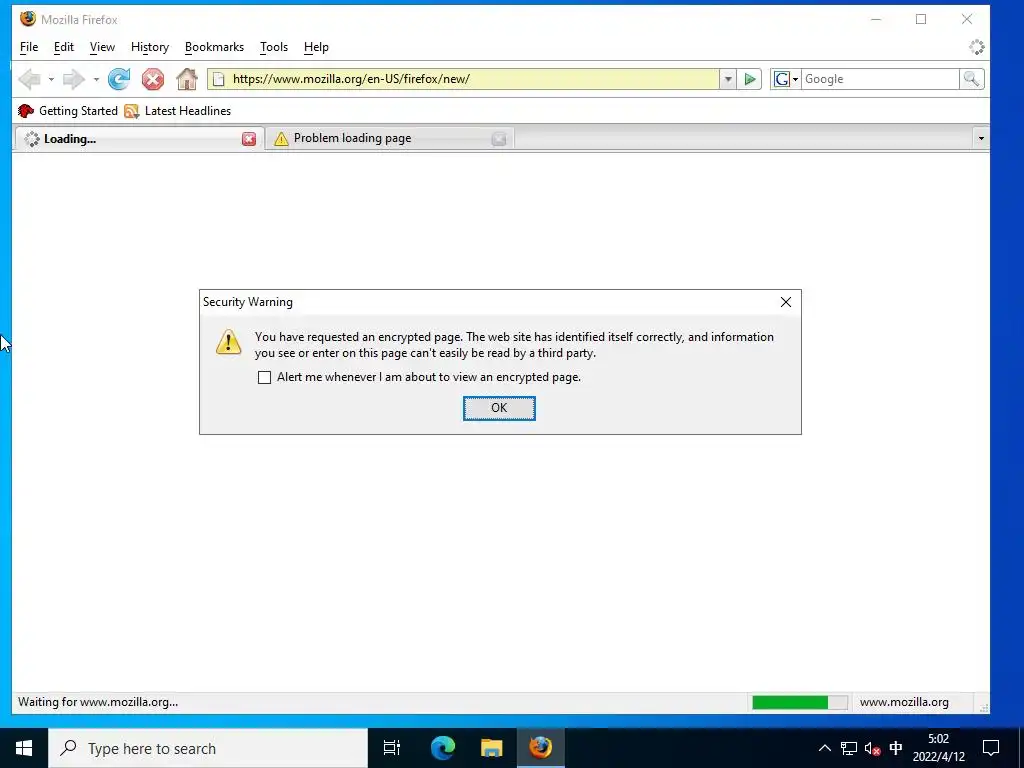Viewport: 1024px width, 768px height.
Task: Open the notification center icon
Action: [991, 748]
